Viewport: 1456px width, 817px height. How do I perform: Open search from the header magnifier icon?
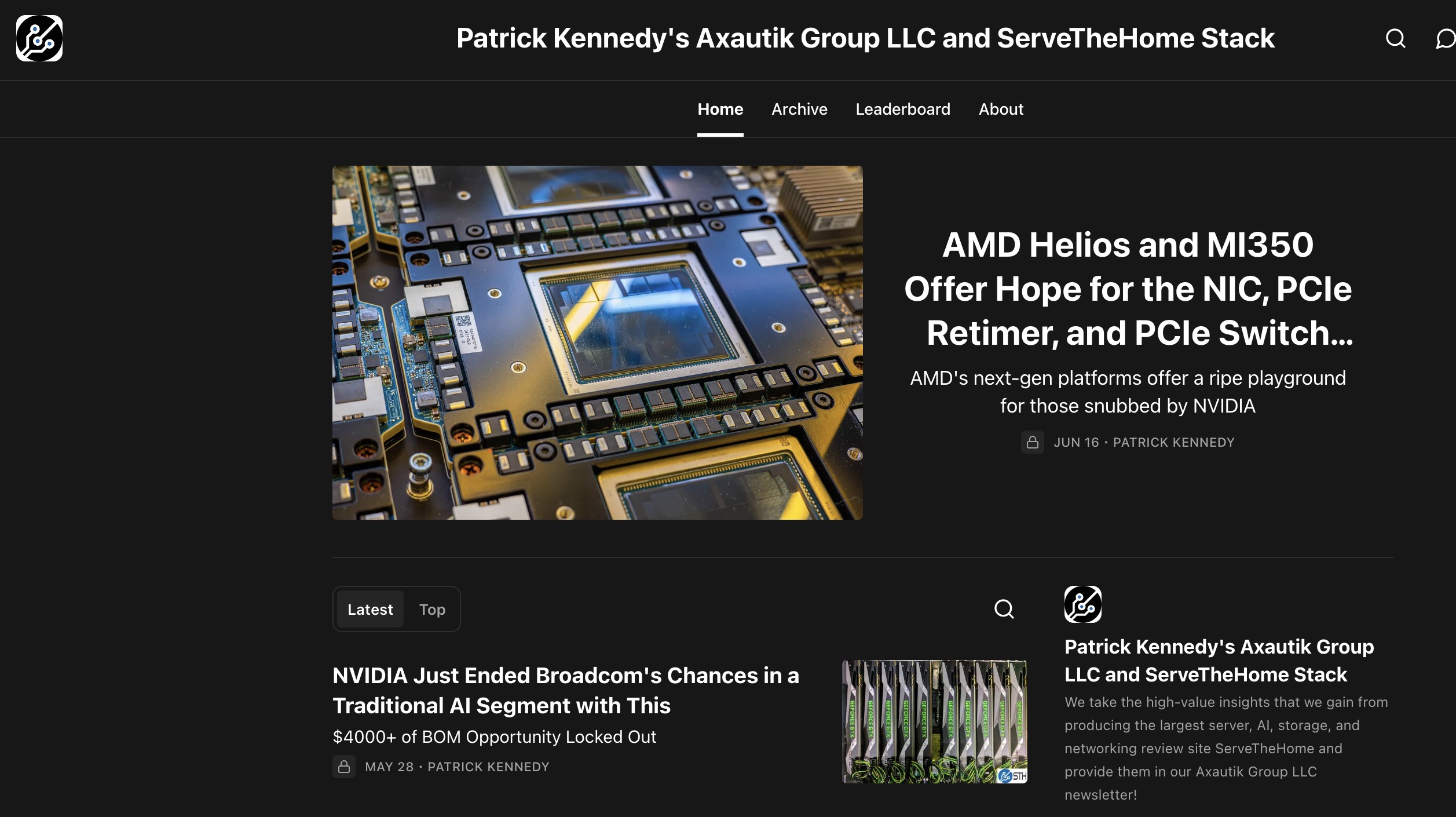pyautogui.click(x=1395, y=38)
